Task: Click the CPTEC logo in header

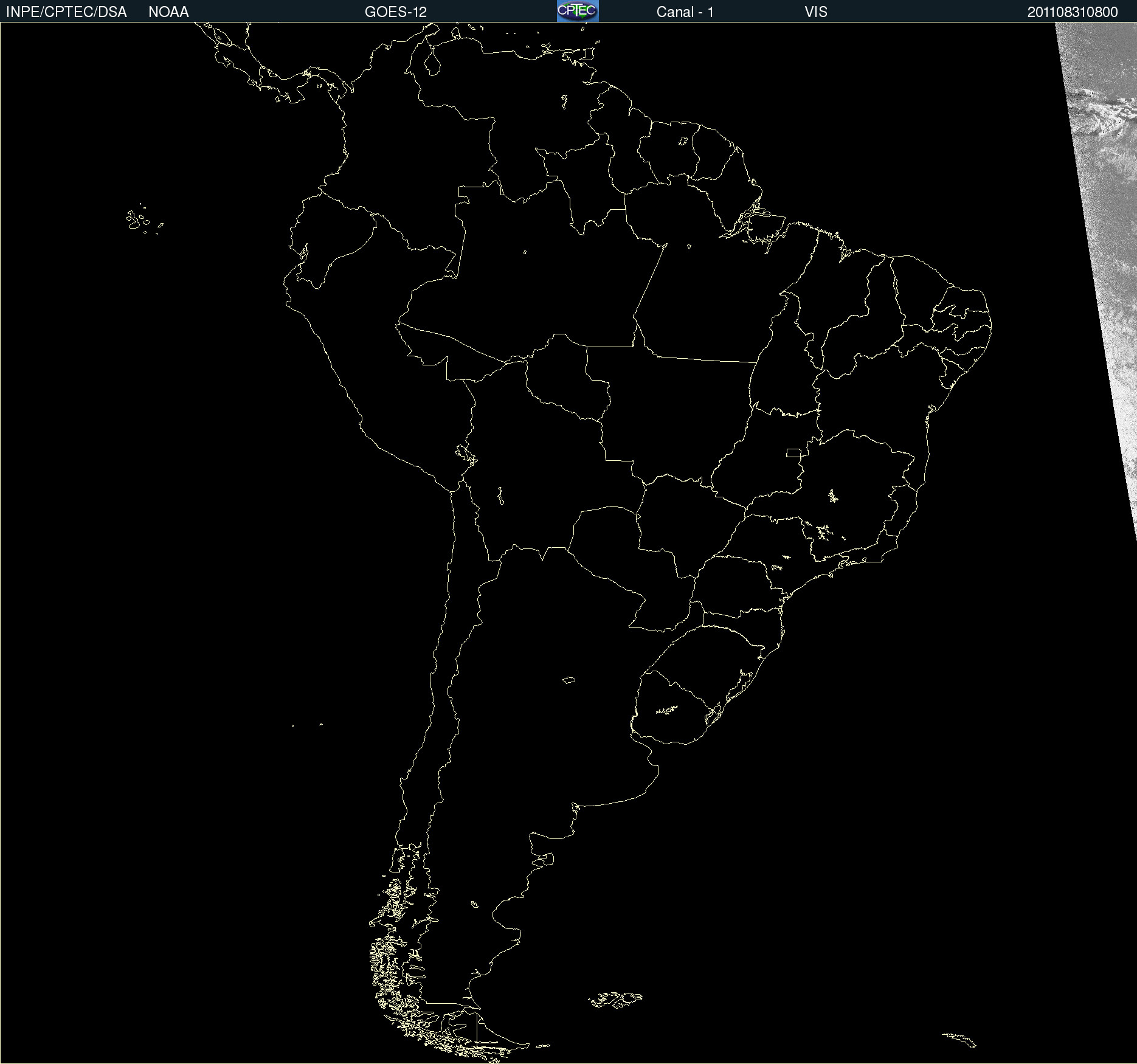Action: pos(577,11)
